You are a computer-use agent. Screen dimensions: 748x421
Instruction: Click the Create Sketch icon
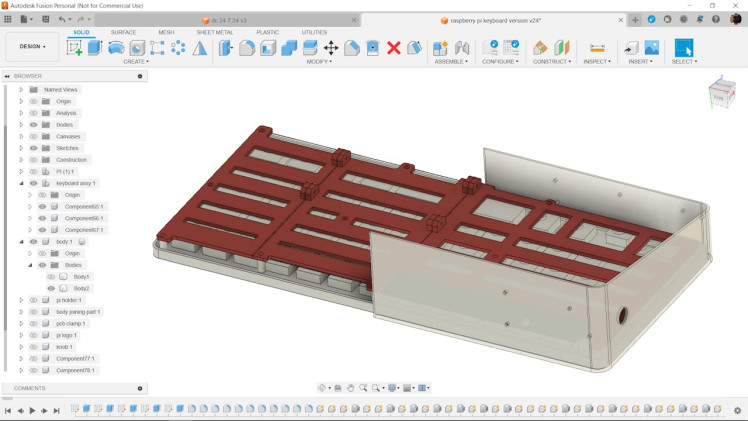(x=74, y=47)
